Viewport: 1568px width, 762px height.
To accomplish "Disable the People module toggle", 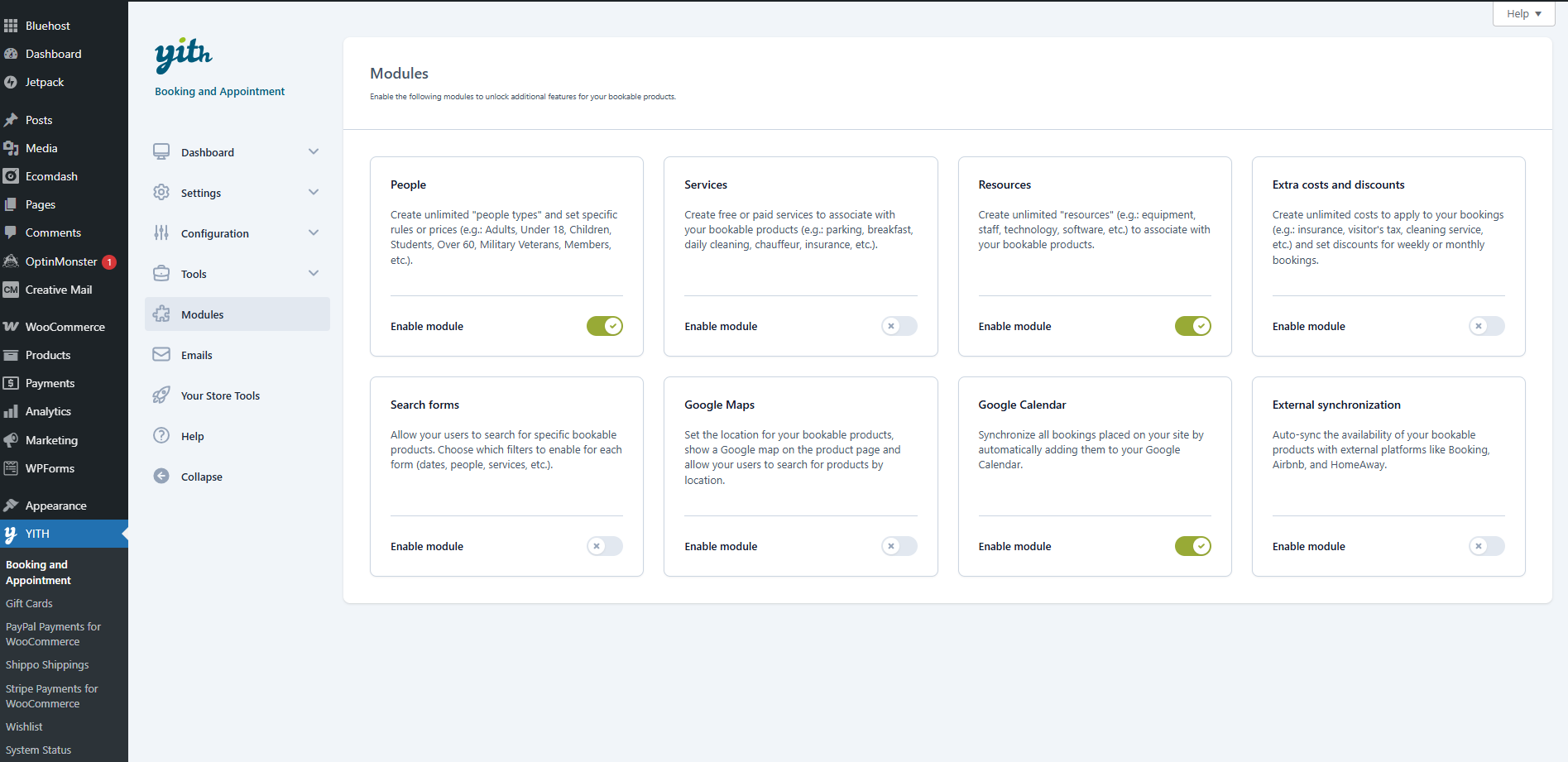I will (x=604, y=326).
